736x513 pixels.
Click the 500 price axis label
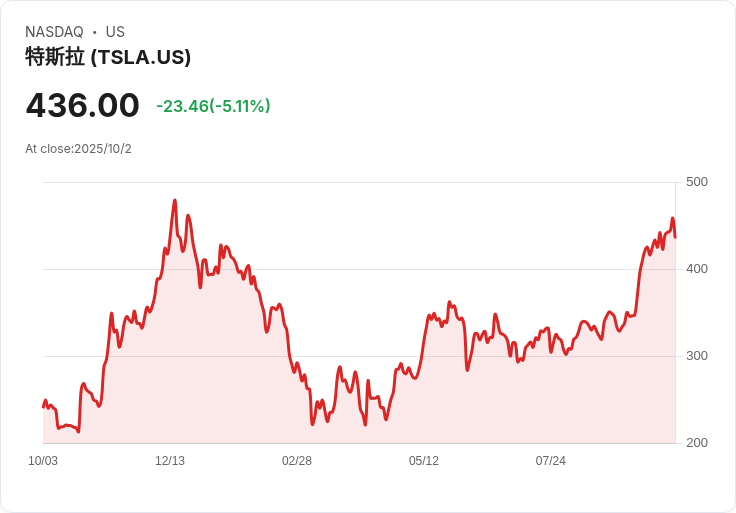click(x=697, y=182)
